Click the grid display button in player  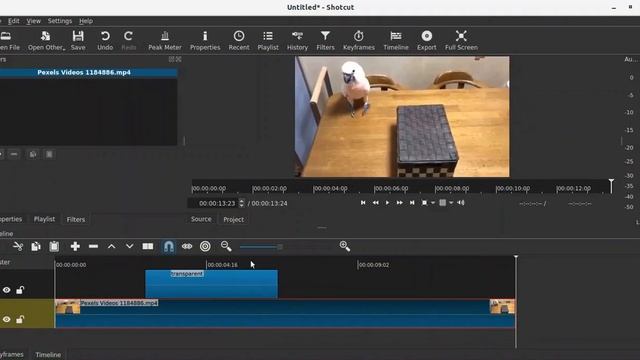tap(442, 202)
